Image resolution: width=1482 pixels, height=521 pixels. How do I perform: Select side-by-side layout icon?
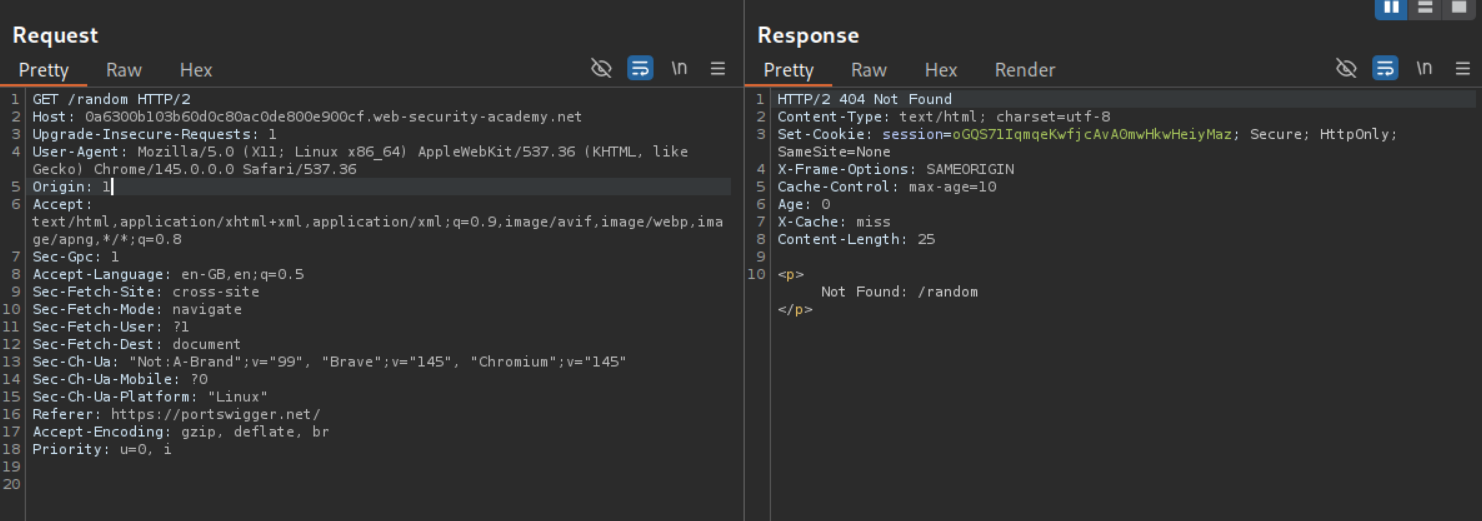(x=1391, y=8)
